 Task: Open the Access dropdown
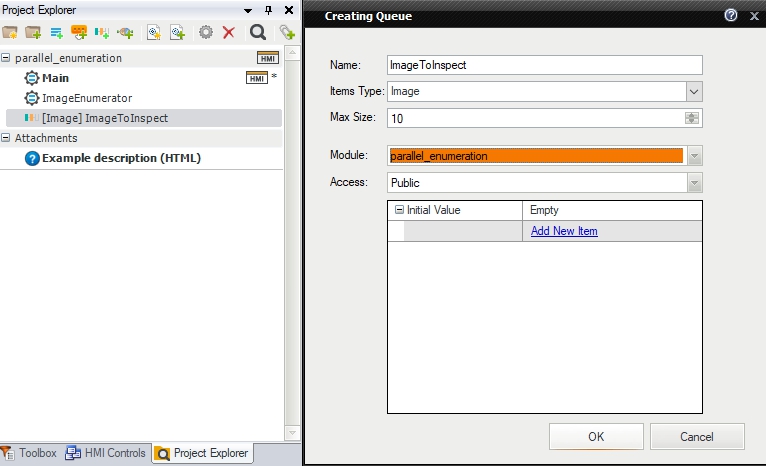(694, 183)
